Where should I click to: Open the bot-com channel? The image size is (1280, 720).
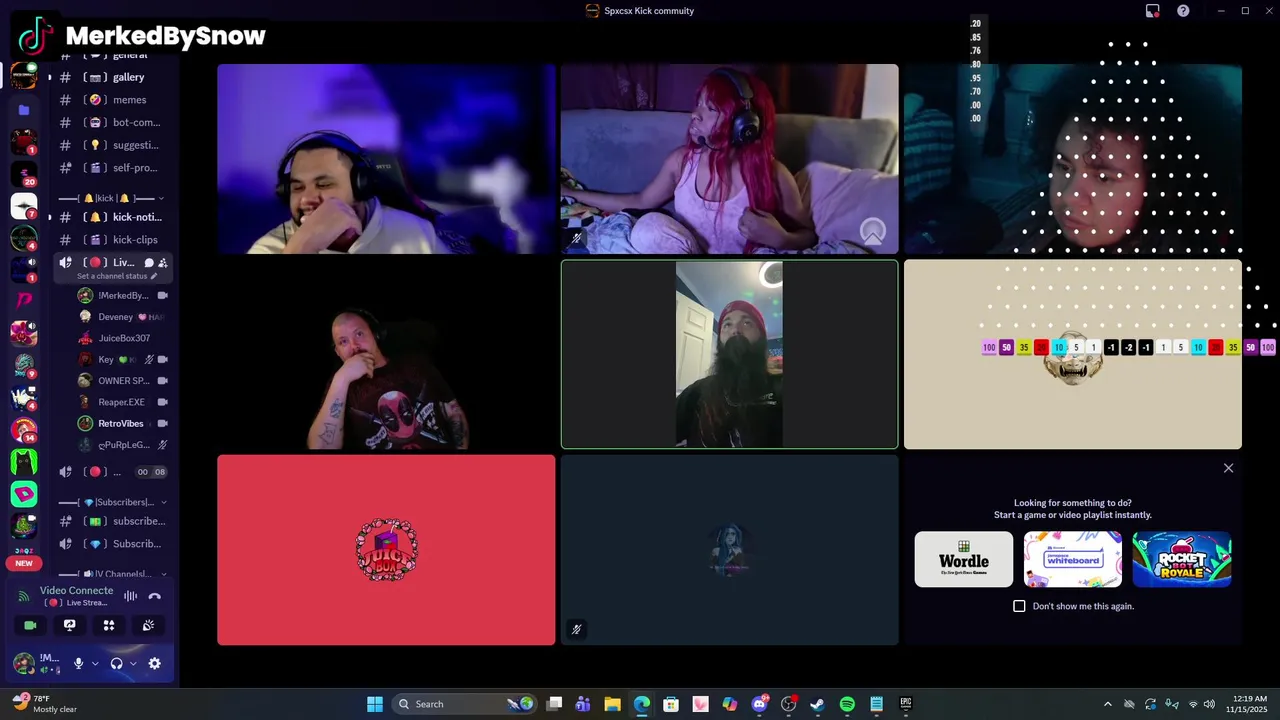[112, 122]
